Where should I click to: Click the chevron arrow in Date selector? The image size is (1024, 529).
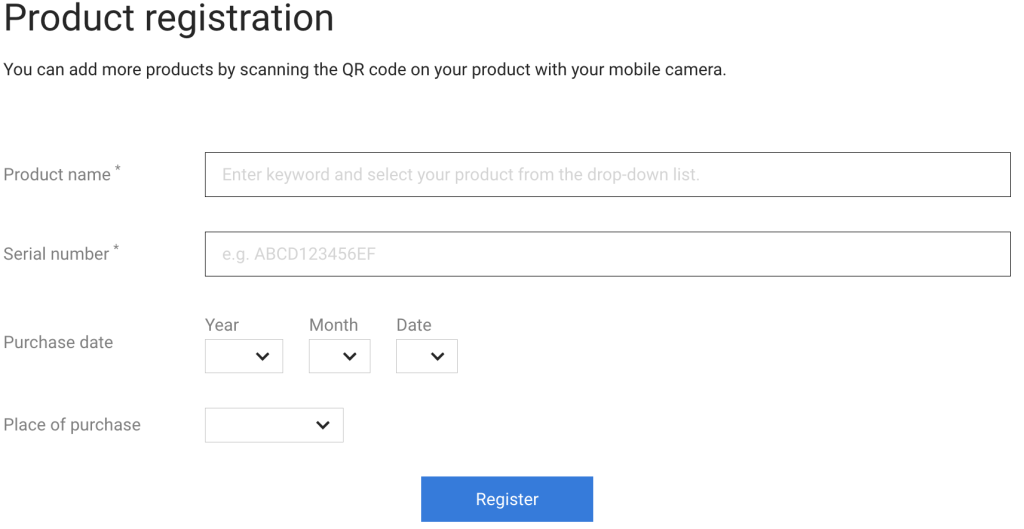tap(437, 357)
